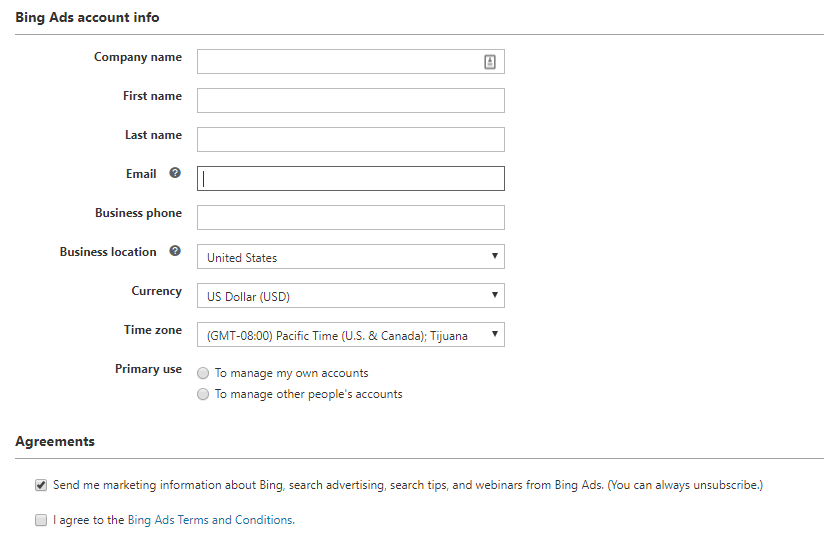The height and width of the screenshot is (533, 824).
Task: Click the Business location dropdown arrow
Action: coord(495,256)
